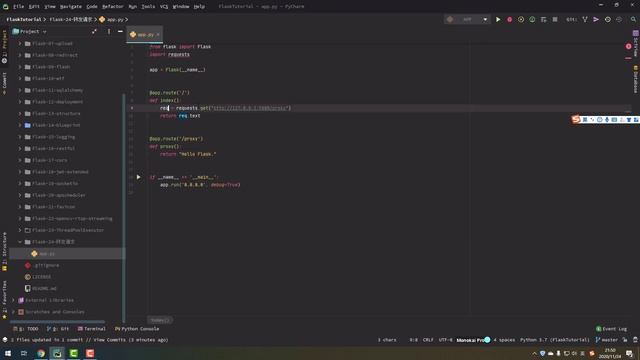Expand the flask-17-cors folder
The image size is (640, 360).
tap(20, 160)
